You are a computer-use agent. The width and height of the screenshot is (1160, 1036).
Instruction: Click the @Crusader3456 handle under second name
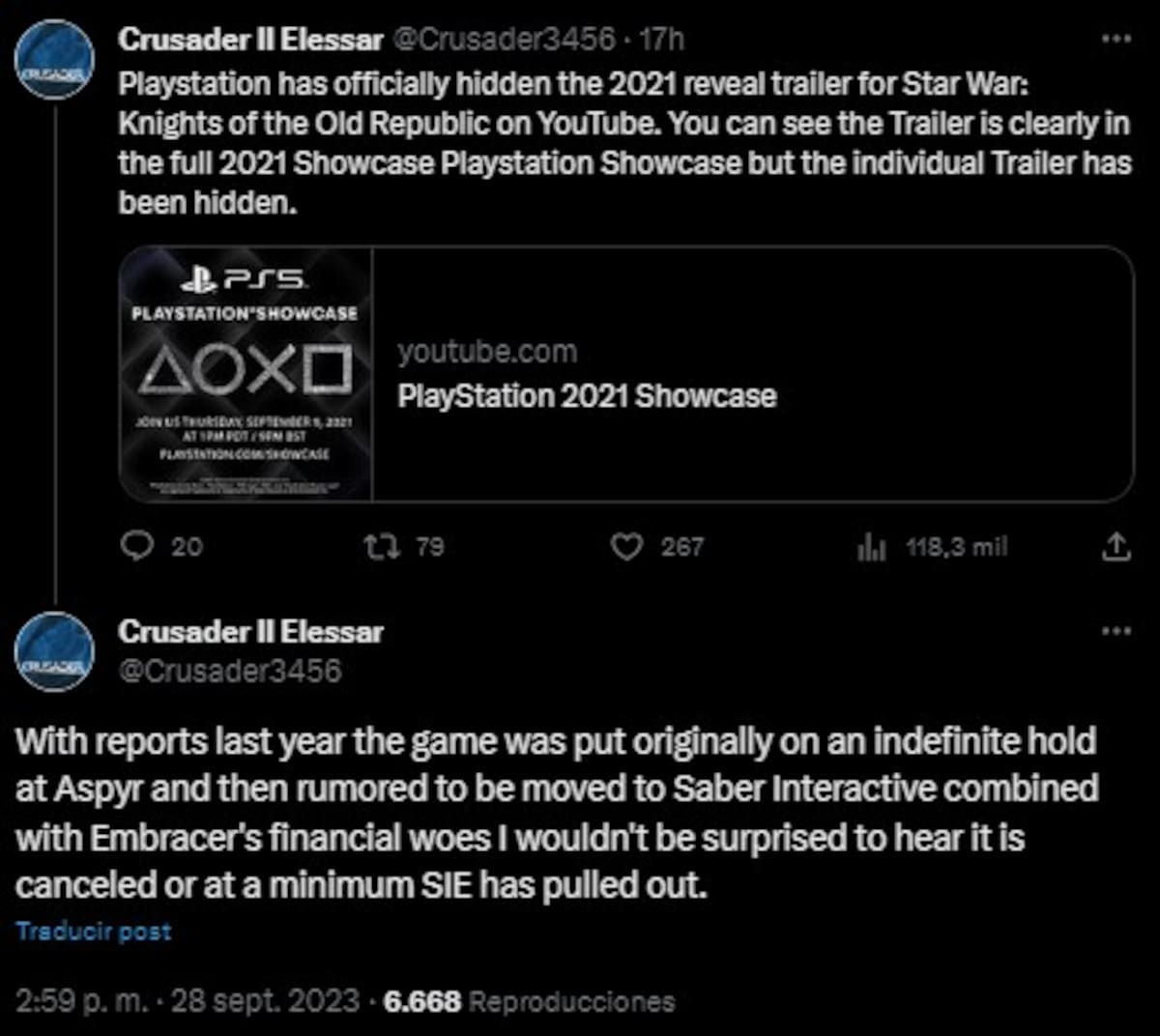230,671
